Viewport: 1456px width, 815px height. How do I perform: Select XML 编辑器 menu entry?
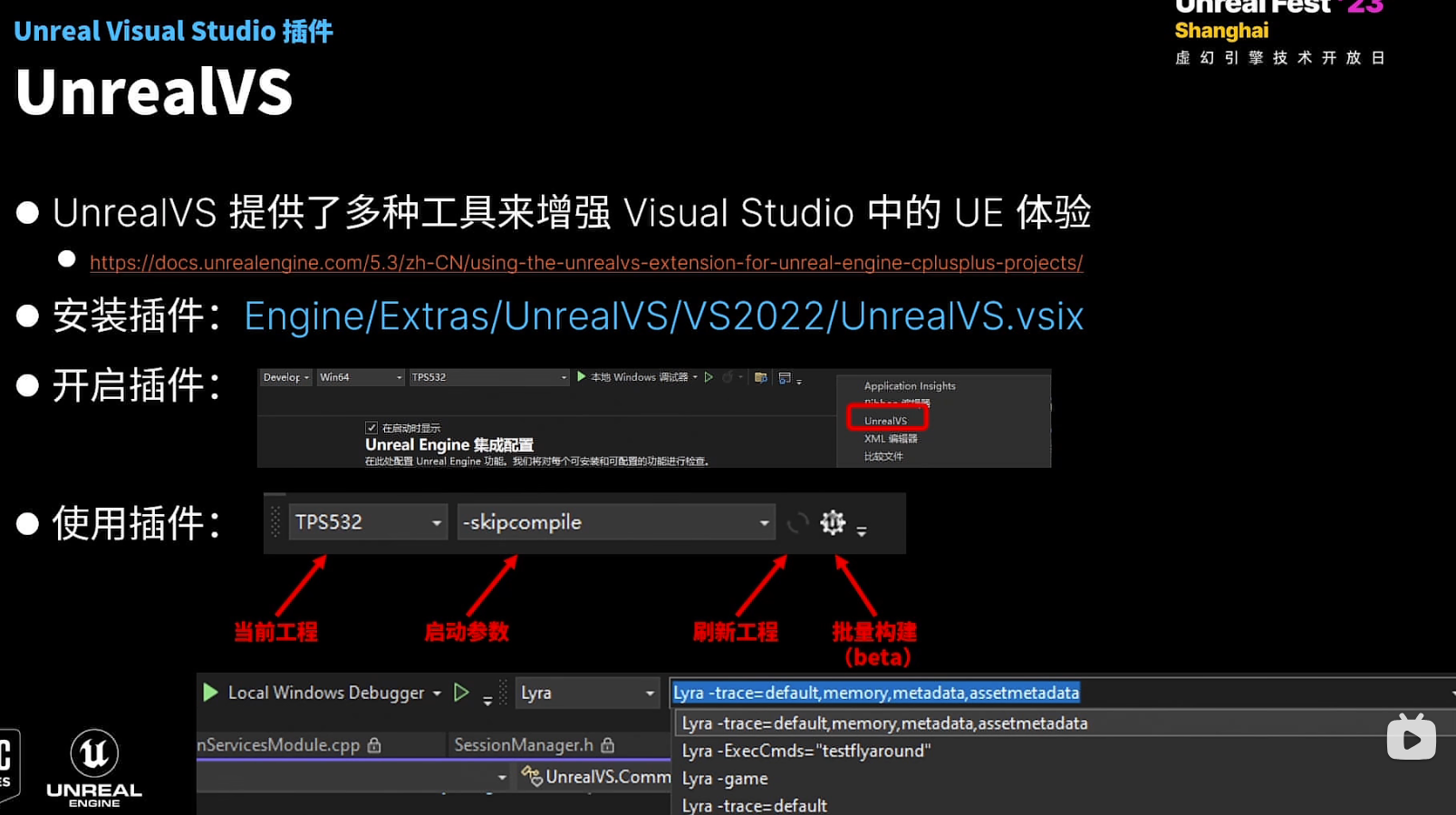[891, 439]
